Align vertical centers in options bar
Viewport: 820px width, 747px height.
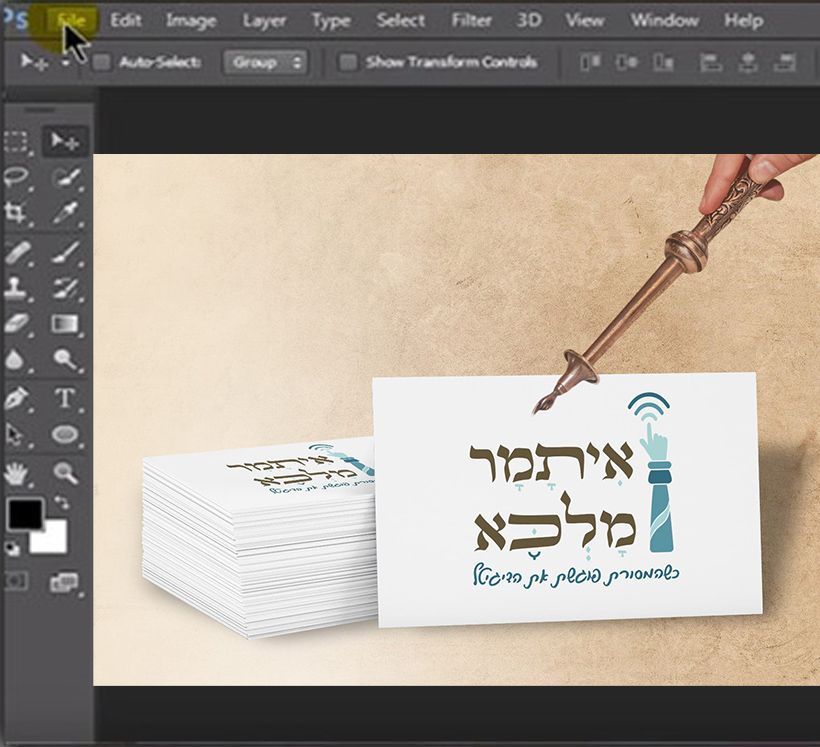coord(627,63)
